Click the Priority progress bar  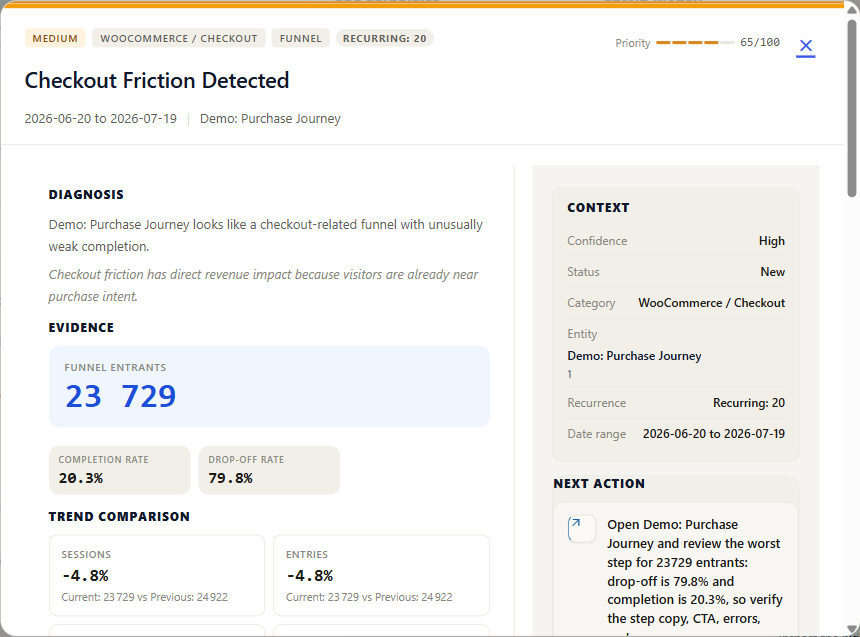coord(695,42)
